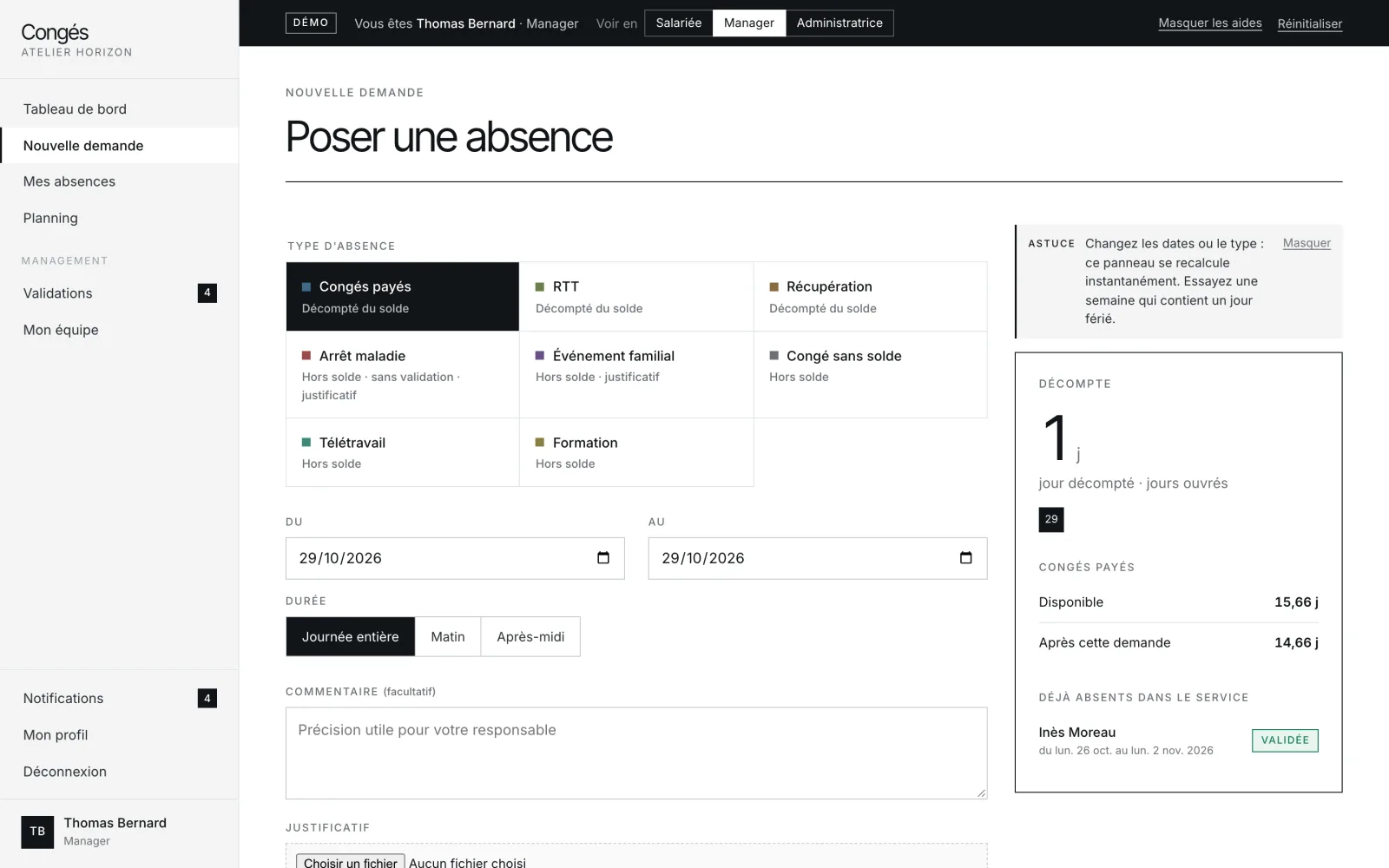Open Tableau de bord in sidebar
This screenshot has height=868, width=1389.
pos(119,109)
